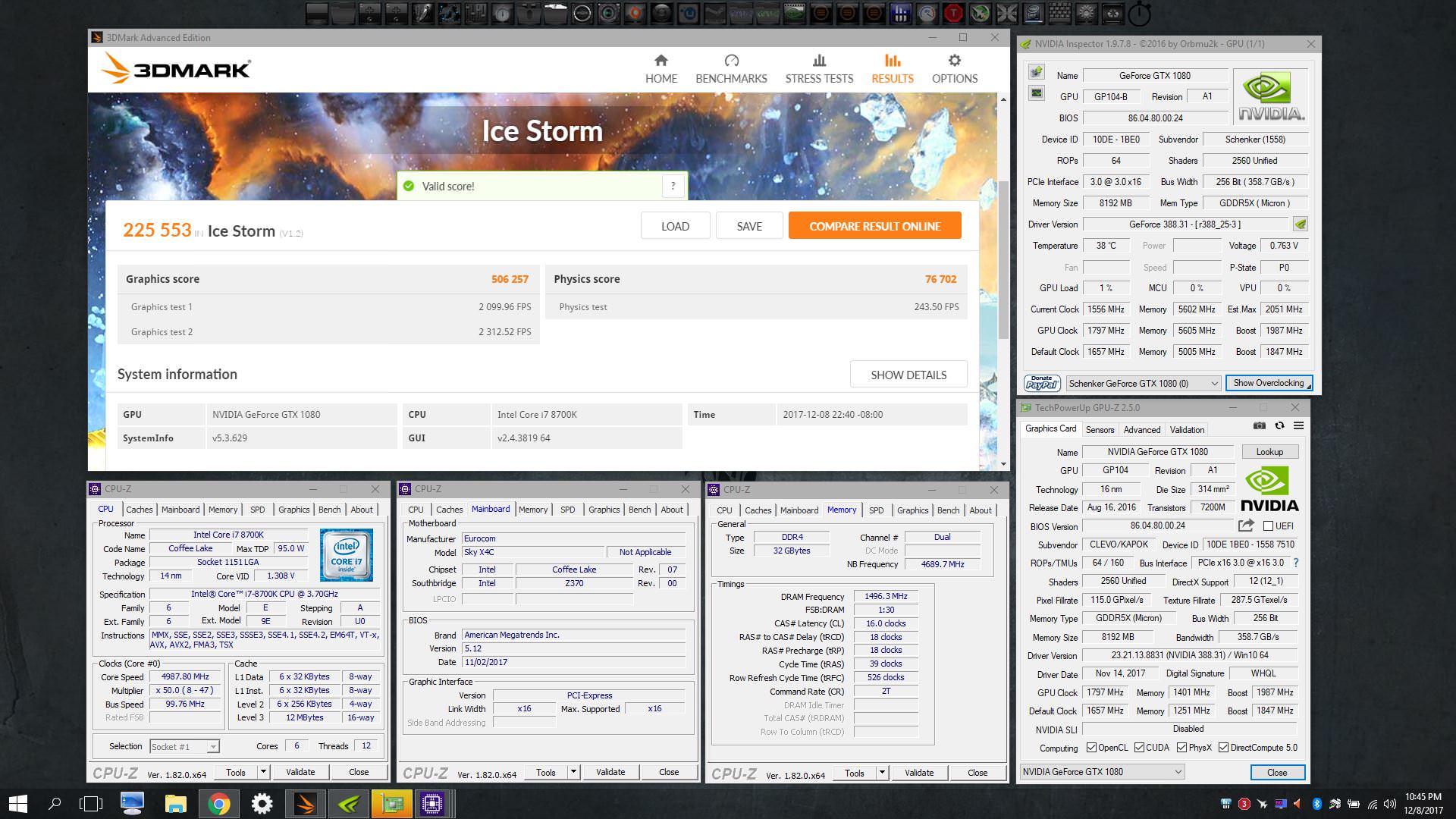Click the Close button in GPU-Z
The height and width of the screenshot is (819, 1456).
pyautogui.click(x=1277, y=772)
